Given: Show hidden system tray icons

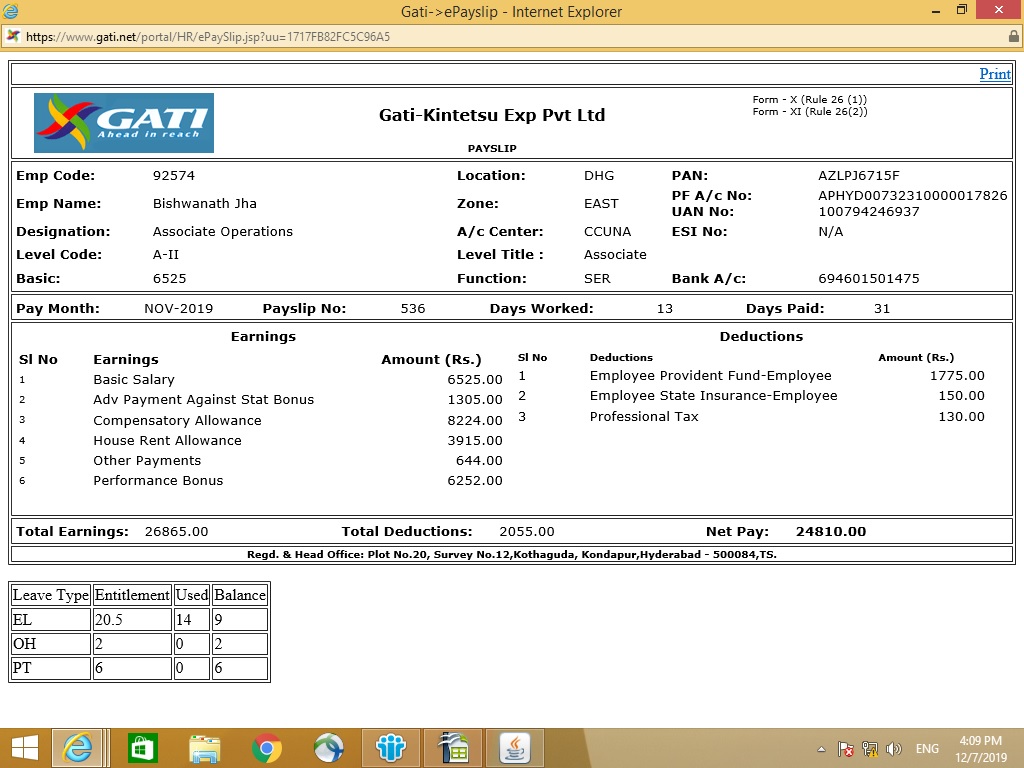Looking at the screenshot, I should coord(822,749).
